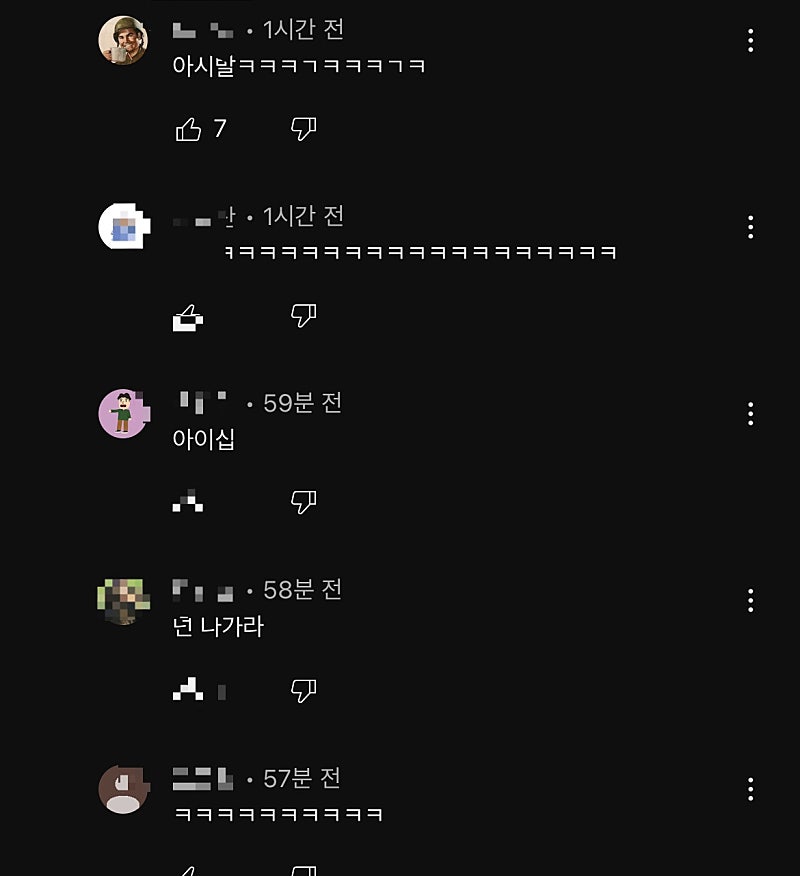Tap the 59분 전 timestamp
This screenshot has width=800, height=876.
[302, 403]
